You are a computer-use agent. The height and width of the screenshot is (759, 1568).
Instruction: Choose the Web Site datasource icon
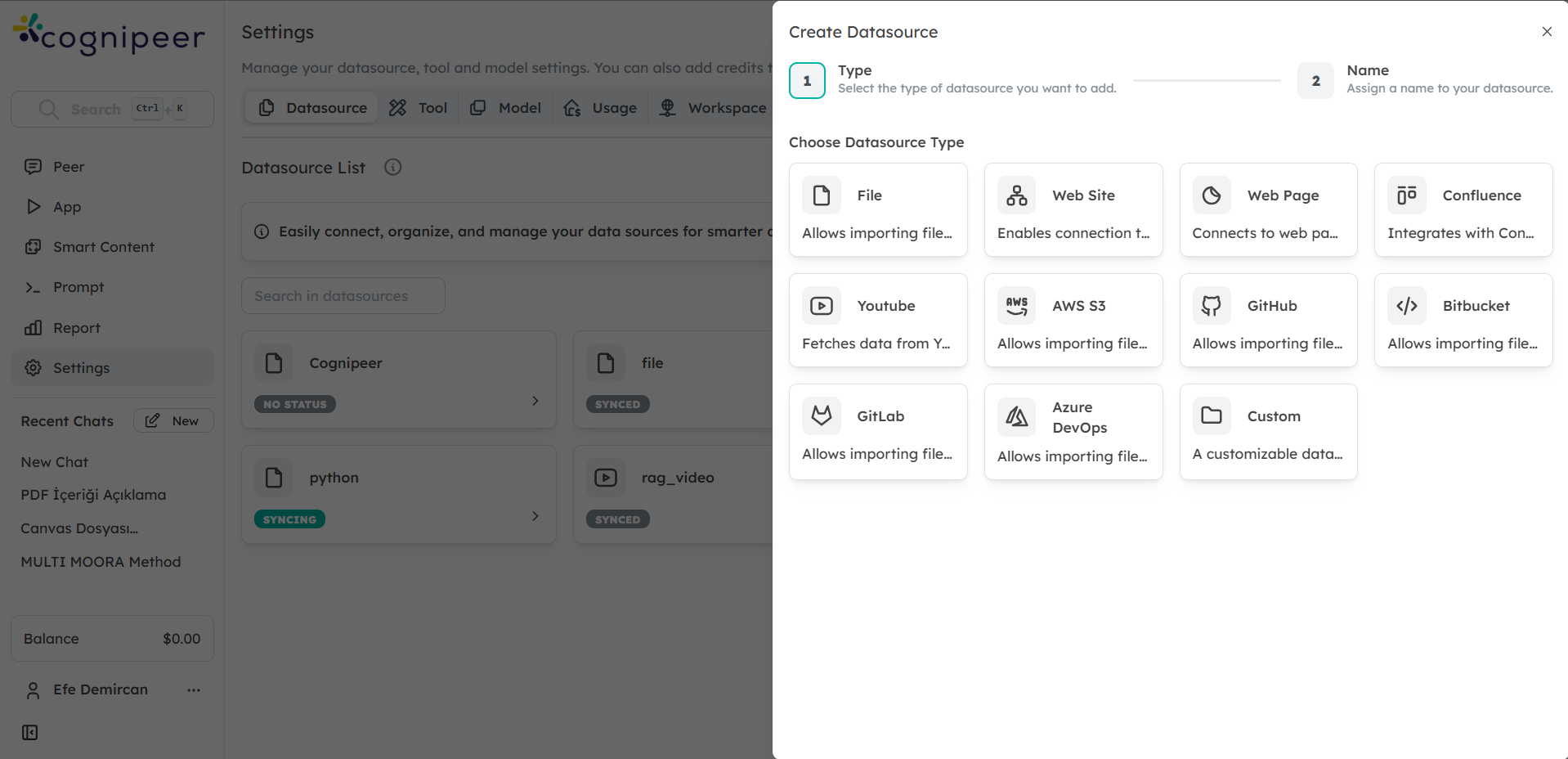click(x=1016, y=195)
